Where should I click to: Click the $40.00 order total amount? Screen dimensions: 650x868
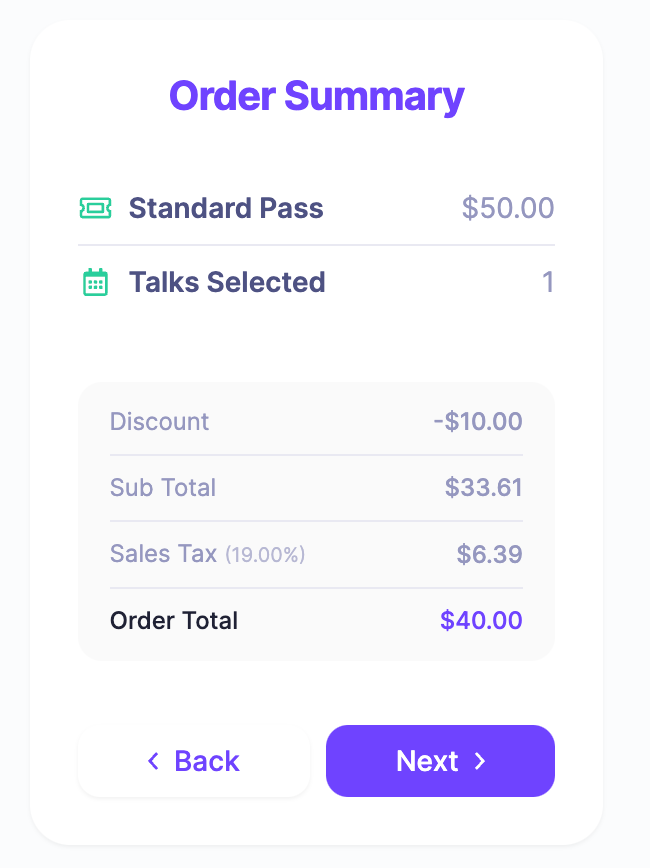(481, 620)
